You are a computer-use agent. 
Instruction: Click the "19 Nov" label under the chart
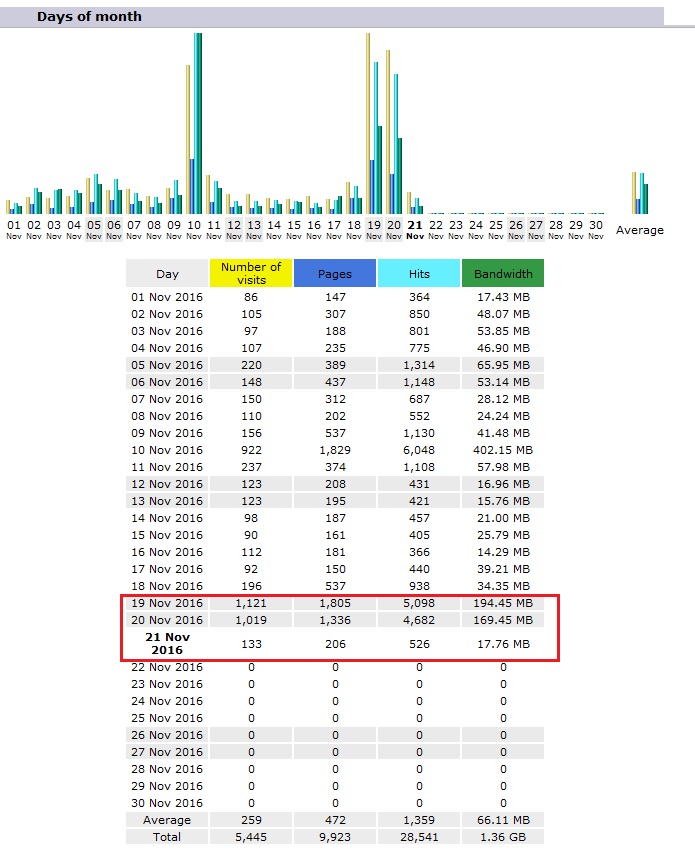tap(374, 229)
